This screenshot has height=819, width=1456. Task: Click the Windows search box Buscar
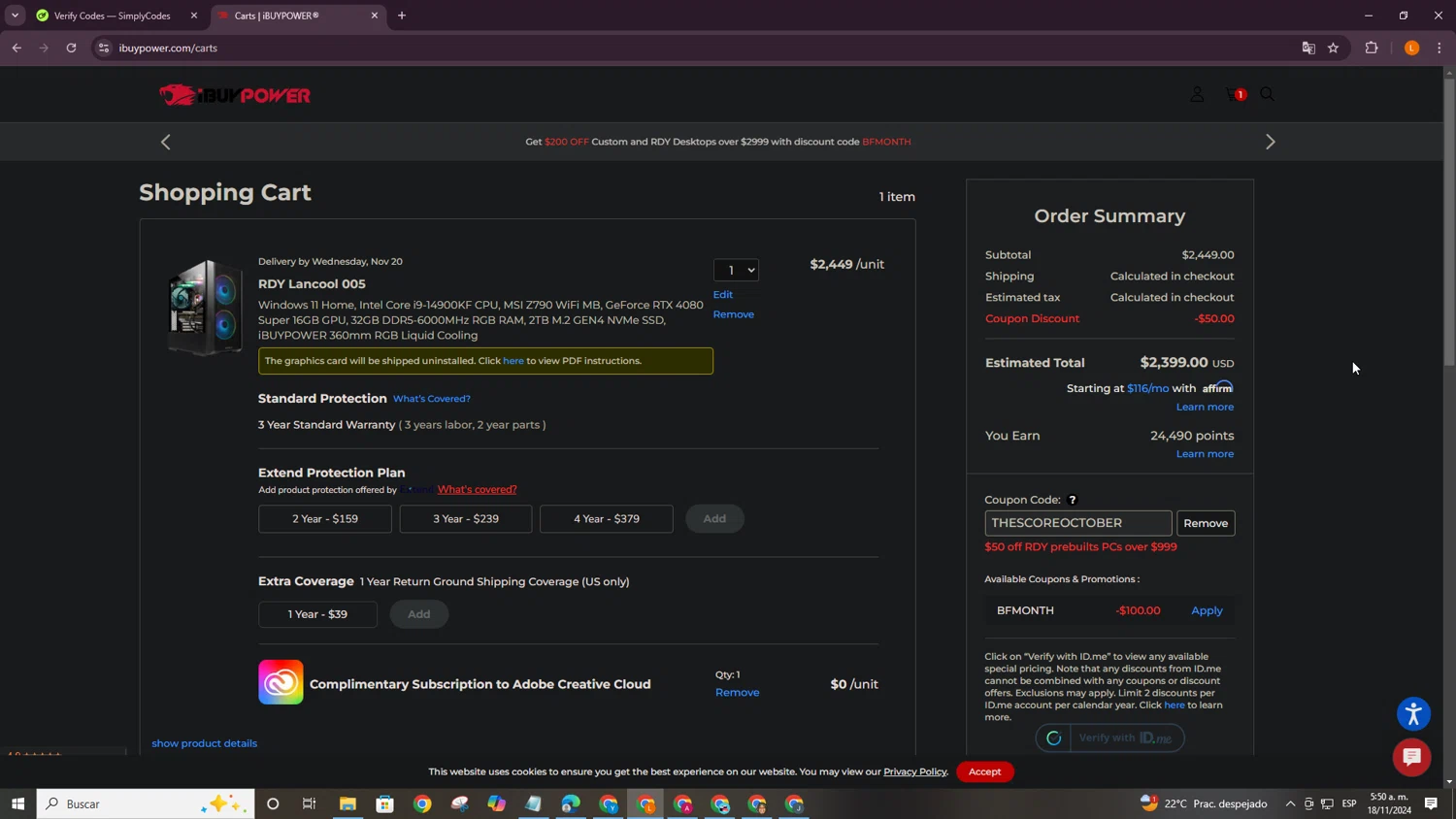146,803
